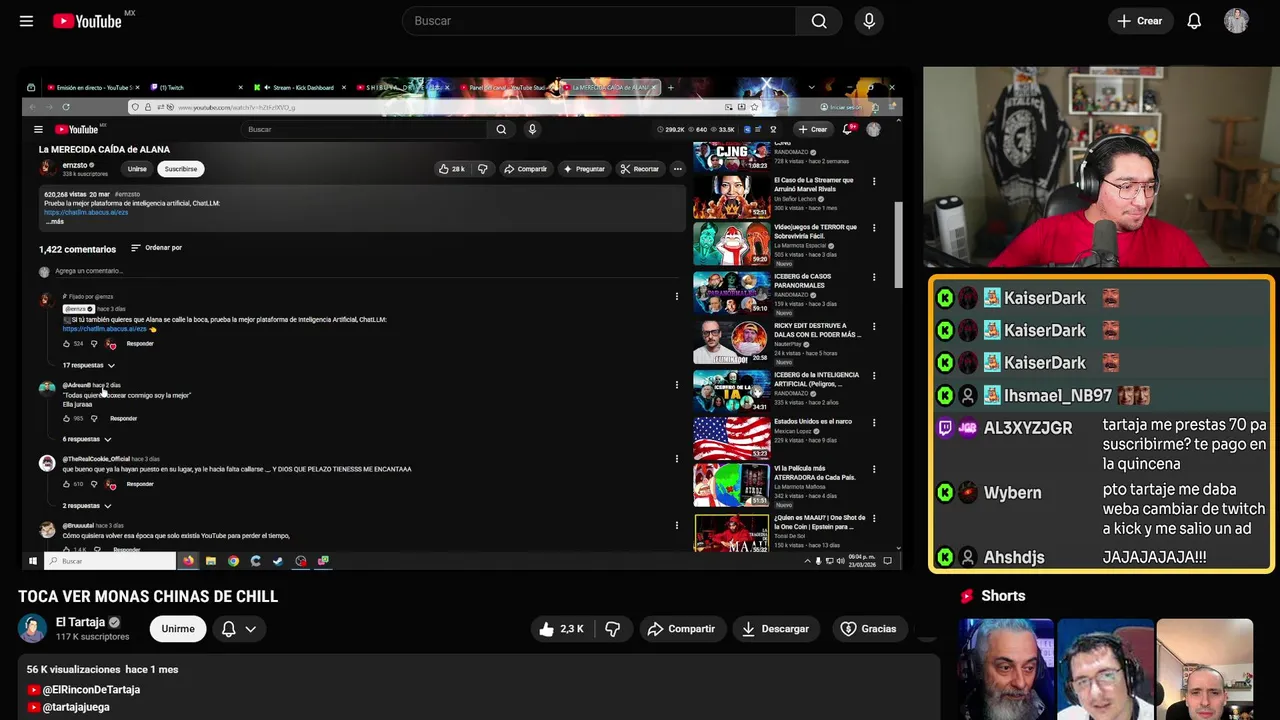In the video, open El Caso de La Streamer menu

click(874, 182)
